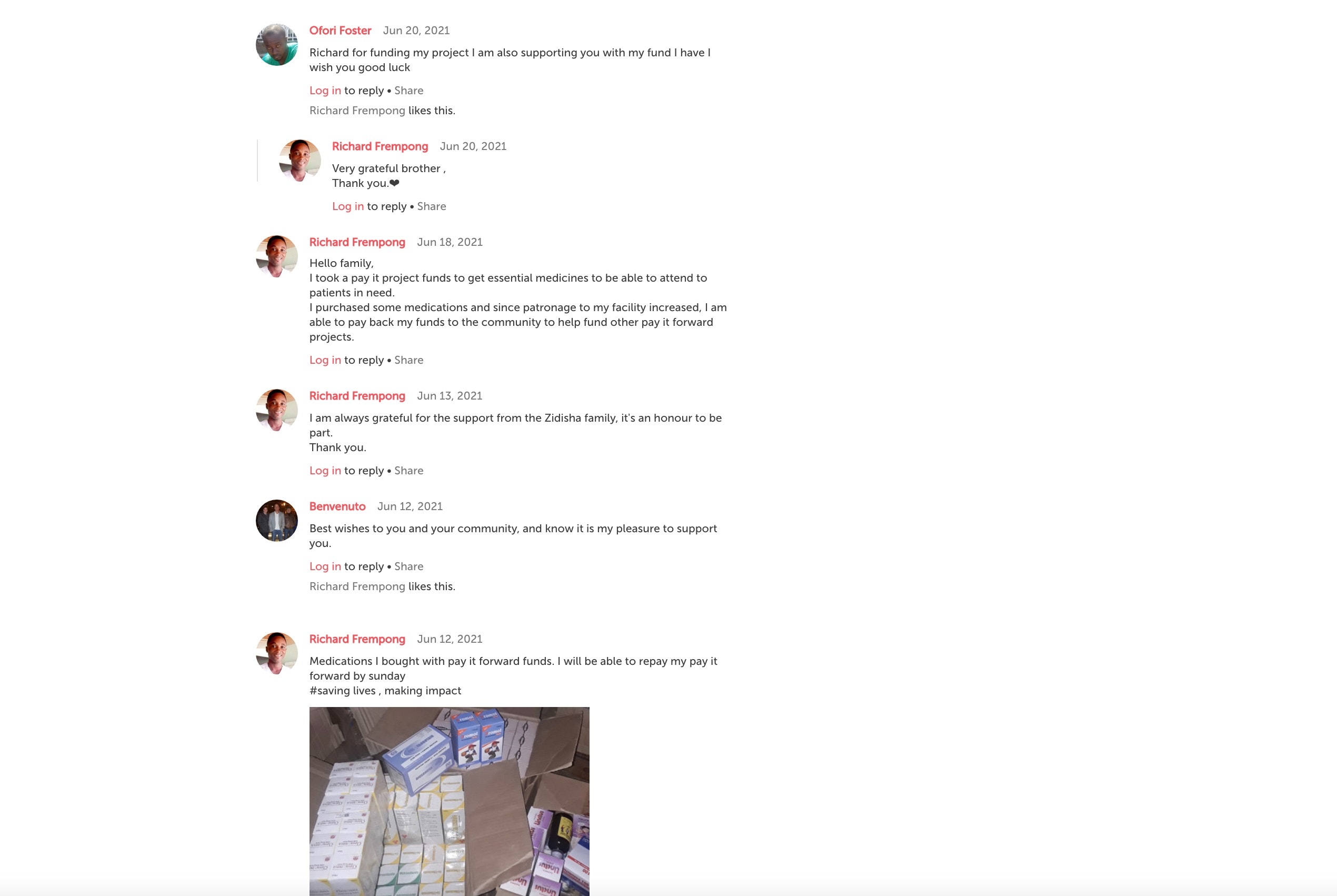Screen dimensions: 1337x896
Task: Click Richard Frempong name on Jun 13 comment
Action: point(357,396)
